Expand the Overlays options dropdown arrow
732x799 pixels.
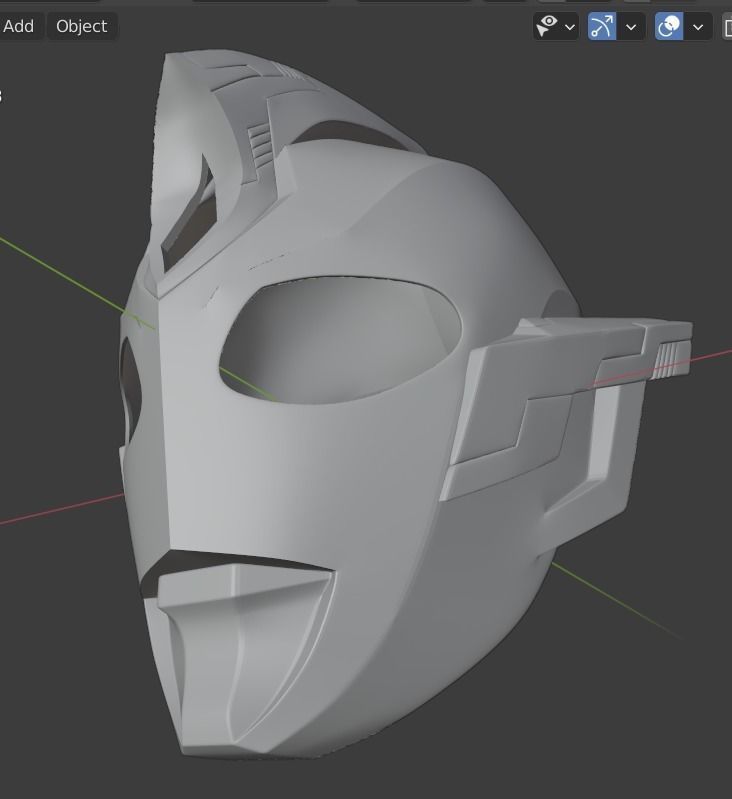(x=698, y=26)
